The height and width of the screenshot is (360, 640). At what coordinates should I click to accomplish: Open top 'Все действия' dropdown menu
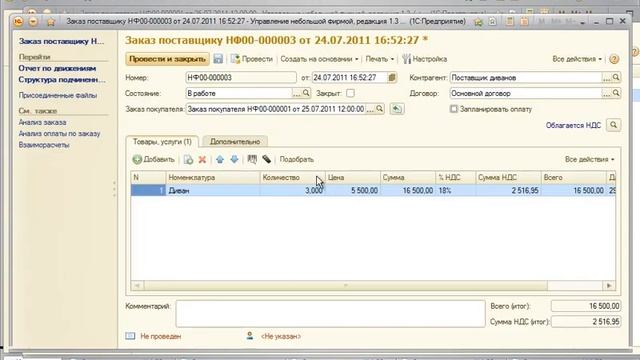pos(577,59)
